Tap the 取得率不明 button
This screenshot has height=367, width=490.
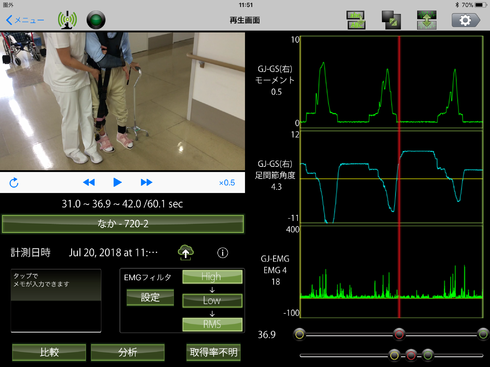click(x=213, y=352)
